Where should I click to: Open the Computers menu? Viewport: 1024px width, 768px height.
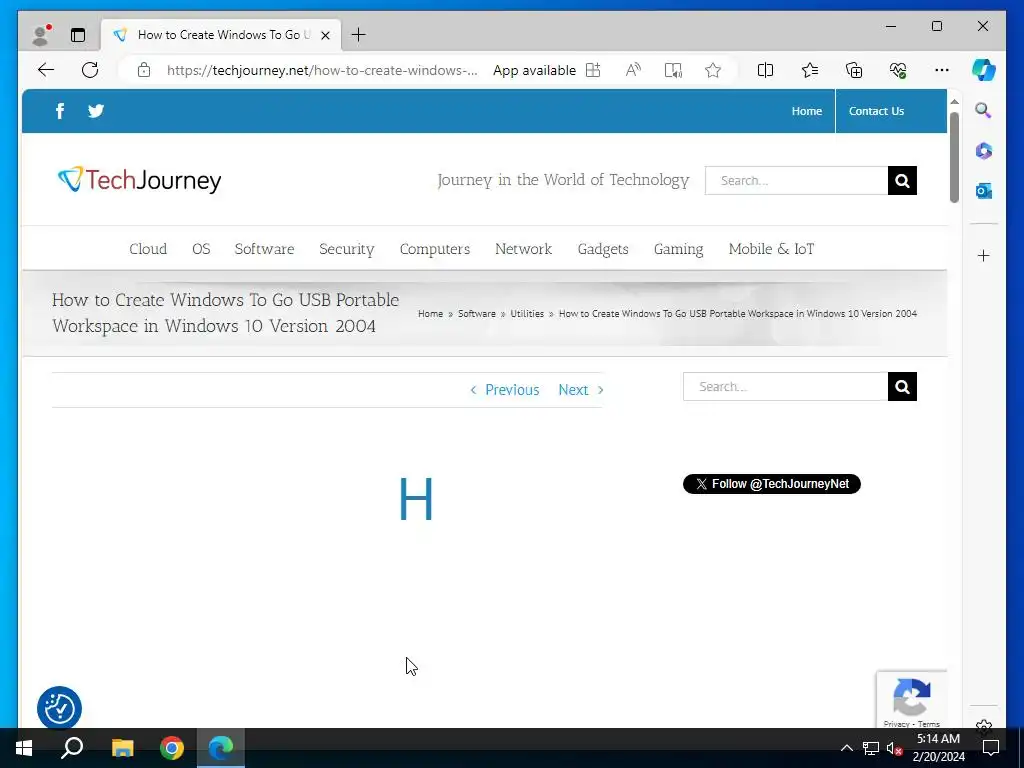point(435,249)
